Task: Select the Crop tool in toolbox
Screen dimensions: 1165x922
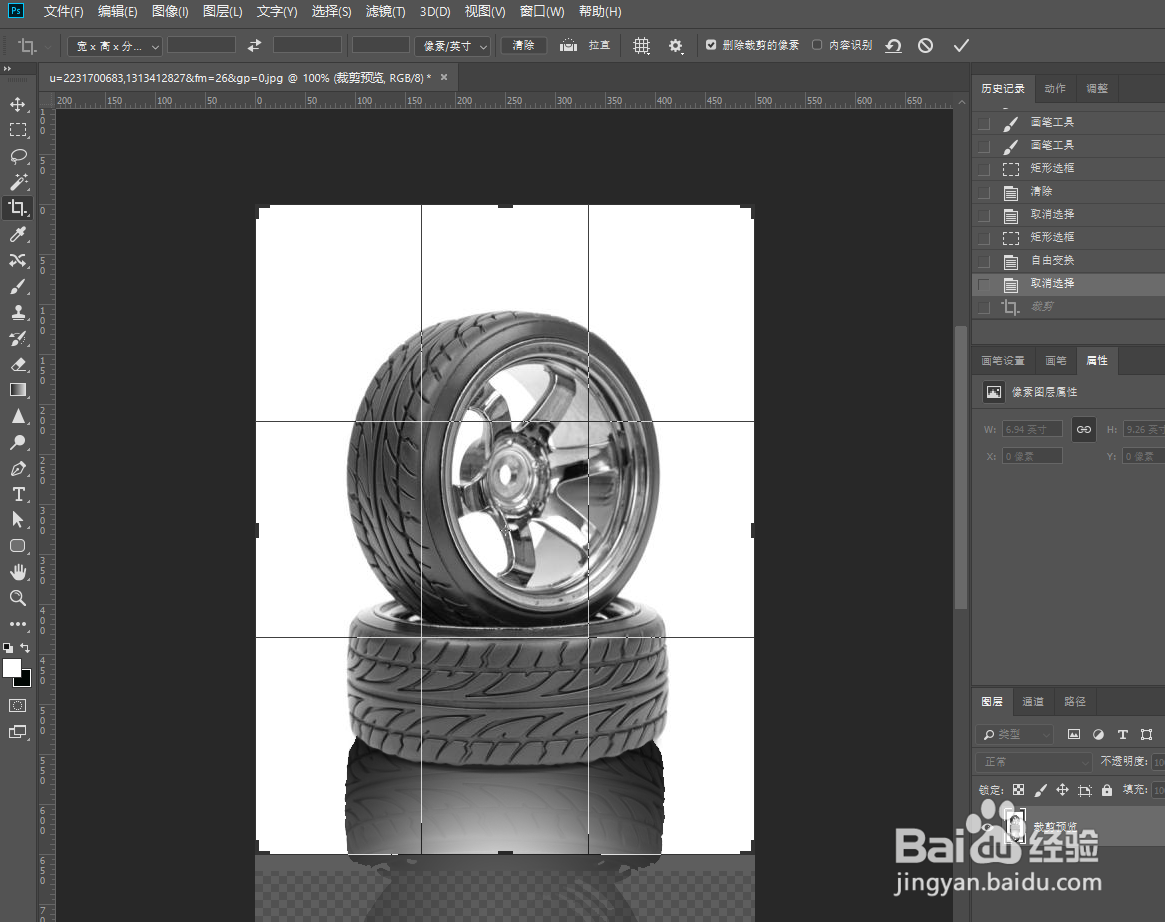Action: click(x=18, y=208)
